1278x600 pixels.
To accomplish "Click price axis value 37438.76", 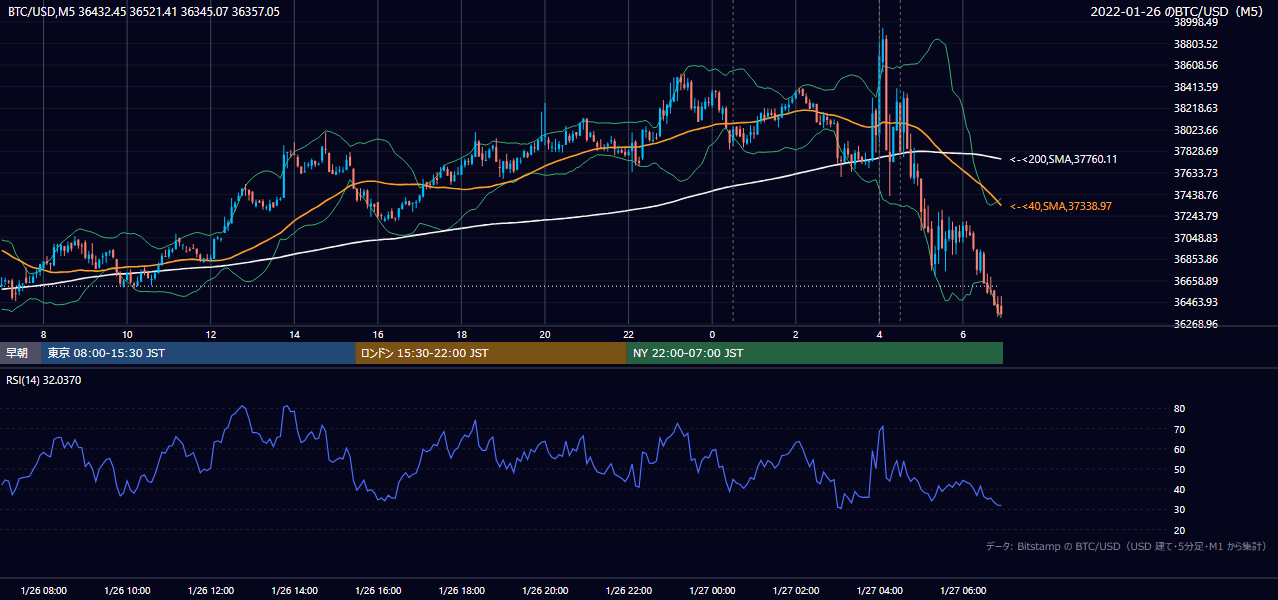I will coord(1196,195).
